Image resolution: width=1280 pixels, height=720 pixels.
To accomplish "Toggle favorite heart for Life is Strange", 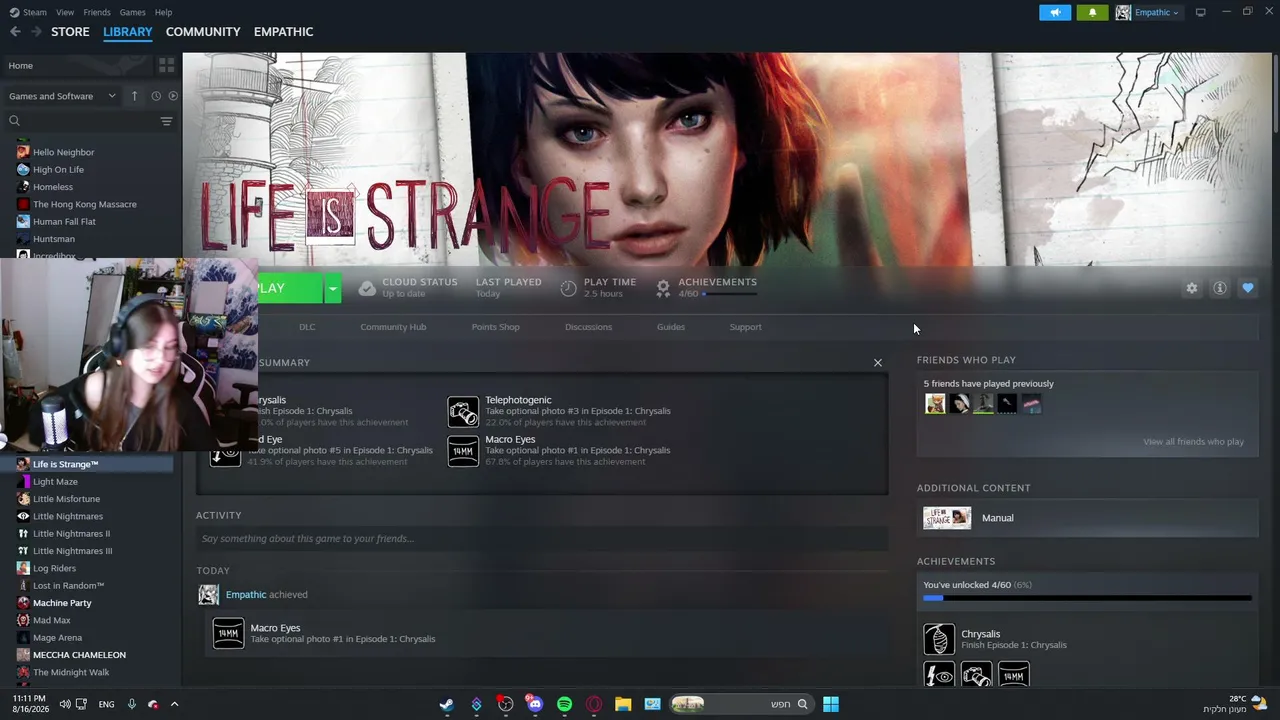I will [1247, 288].
